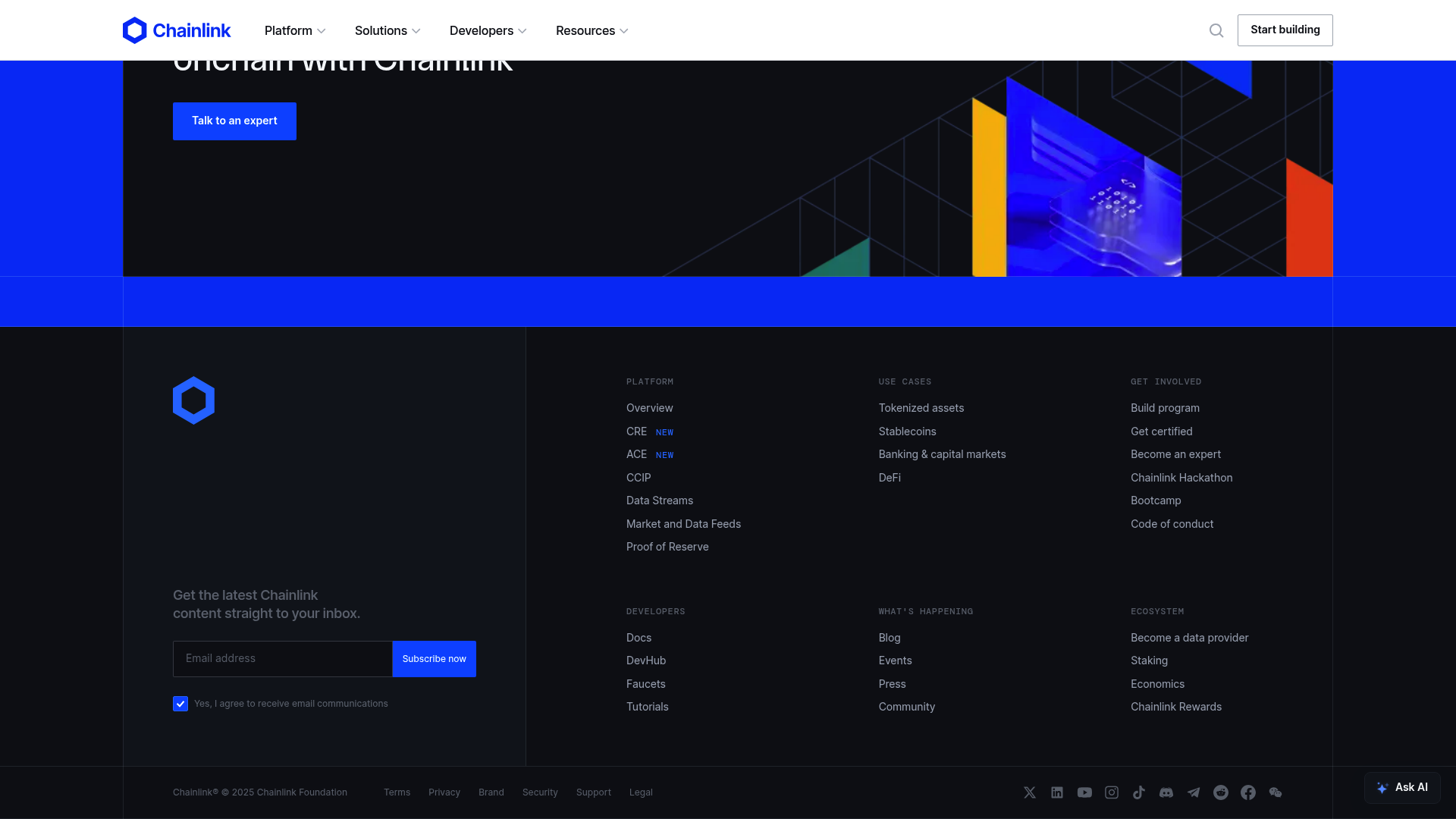Expand the Platform navigation menu

pyautogui.click(x=295, y=30)
